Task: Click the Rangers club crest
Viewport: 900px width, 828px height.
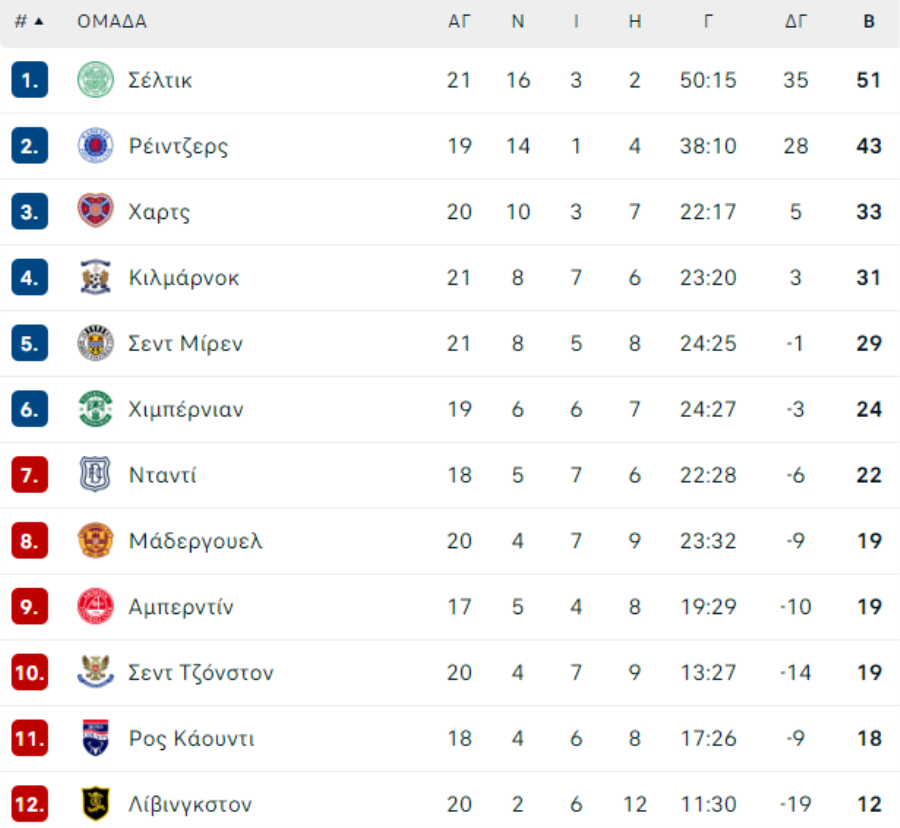Action: [x=95, y=146]
